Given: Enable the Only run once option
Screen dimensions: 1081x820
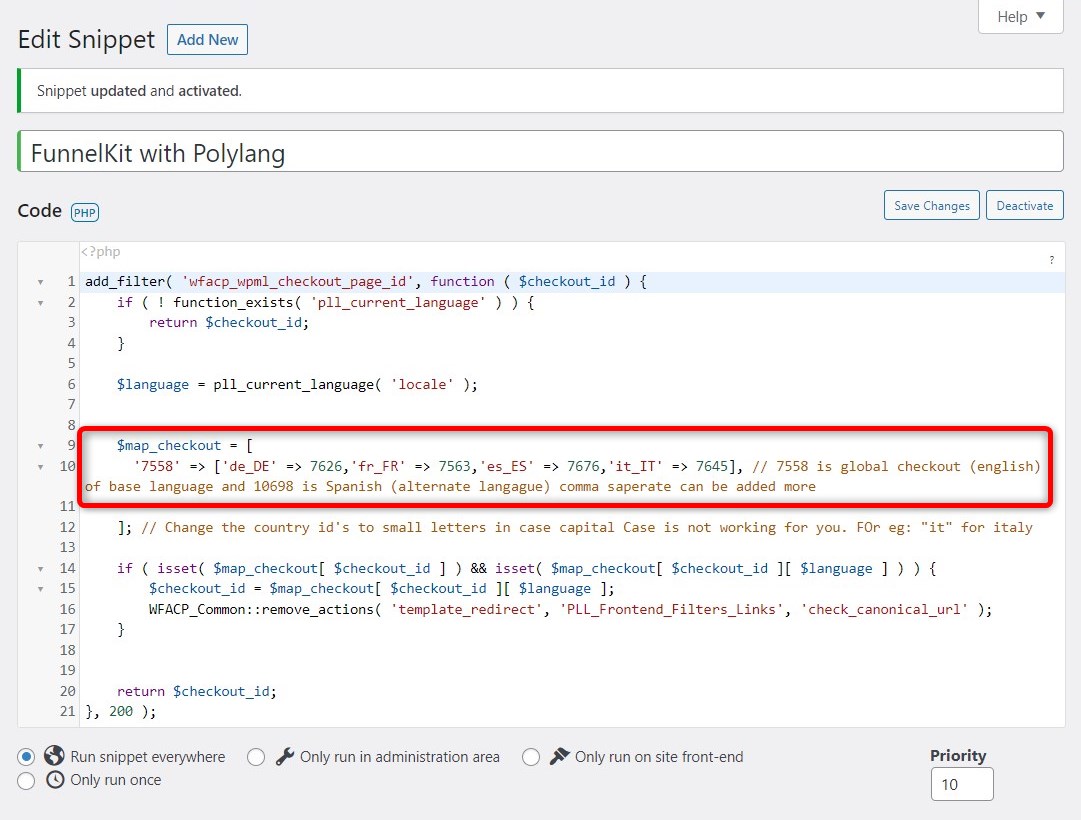Looking at the screenshot, I should (x=27, y=781).
